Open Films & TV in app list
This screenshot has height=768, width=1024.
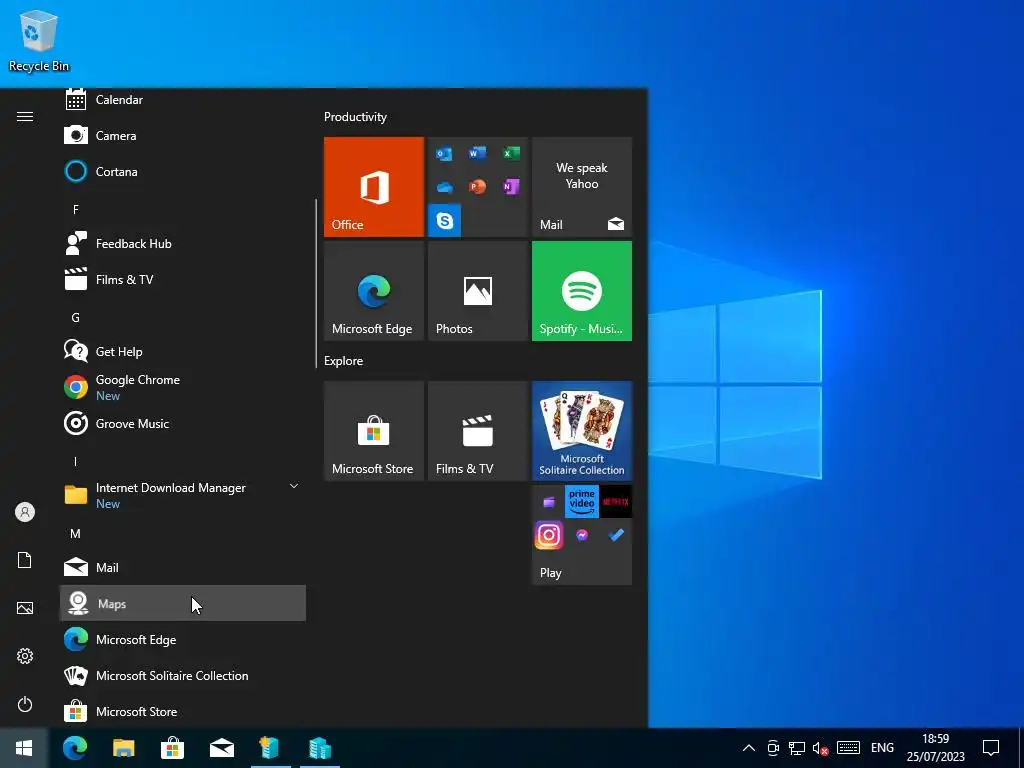(183, 280)
